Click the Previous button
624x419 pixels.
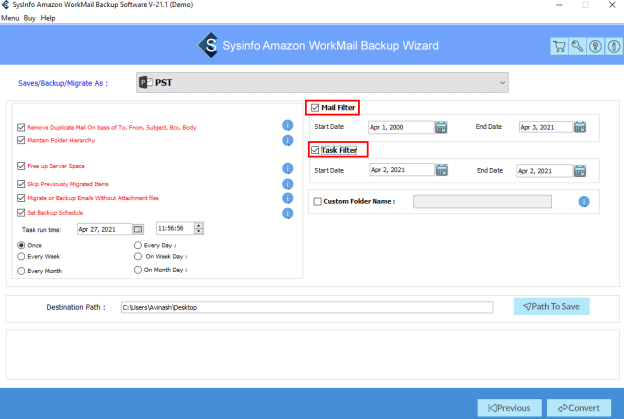[x=509, y=408]
